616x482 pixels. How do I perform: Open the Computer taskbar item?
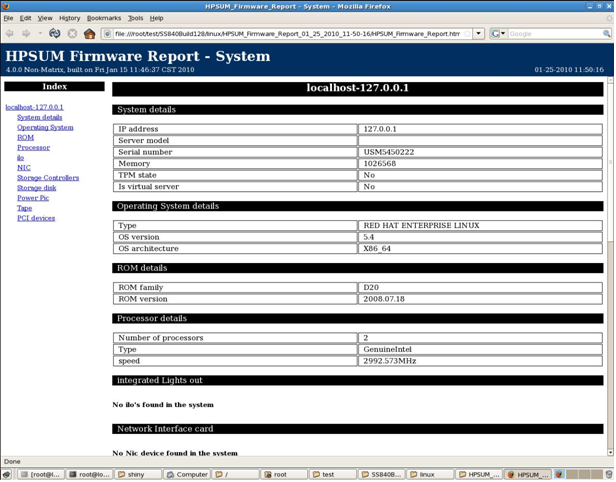pos(188,475)
